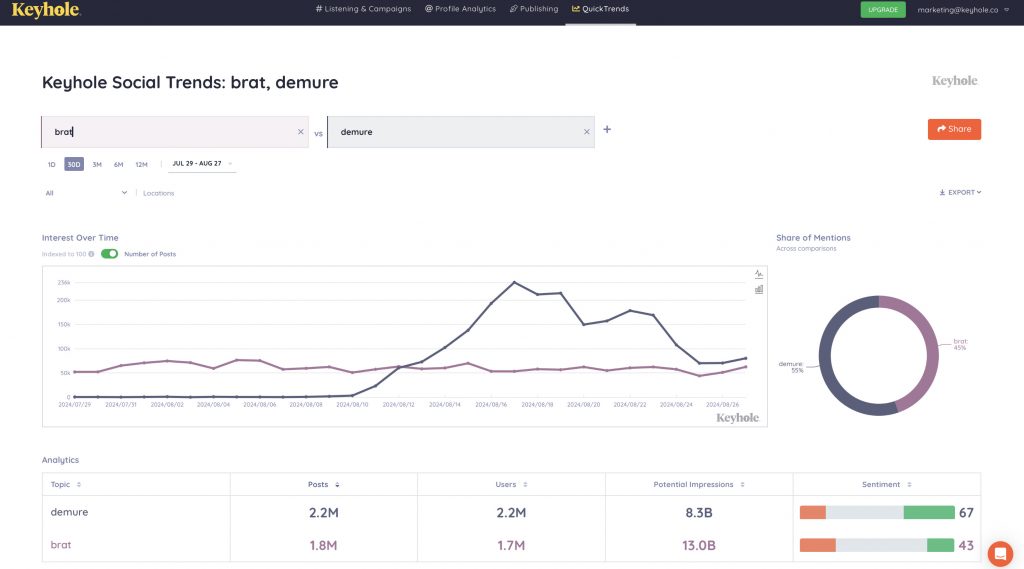
Task: Click demure posts value 2.2M
Action: [x=323, y=513]
